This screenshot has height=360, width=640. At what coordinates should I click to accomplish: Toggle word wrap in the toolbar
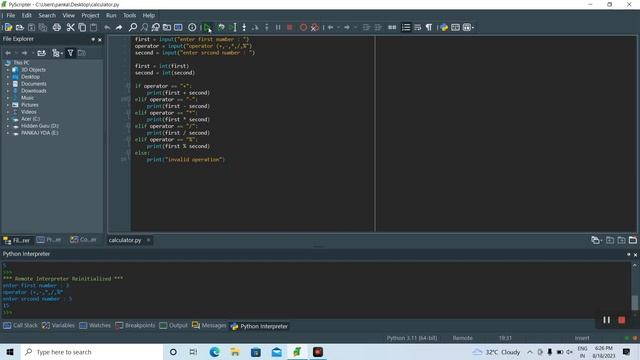[417, 27]
